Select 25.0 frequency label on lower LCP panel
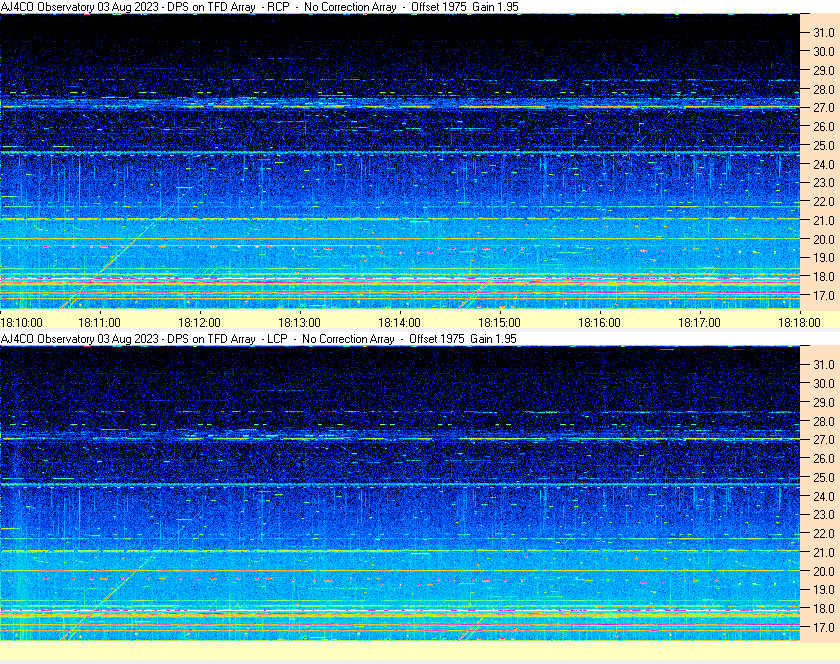Viewport: 840px width, 664px height. 824,477
